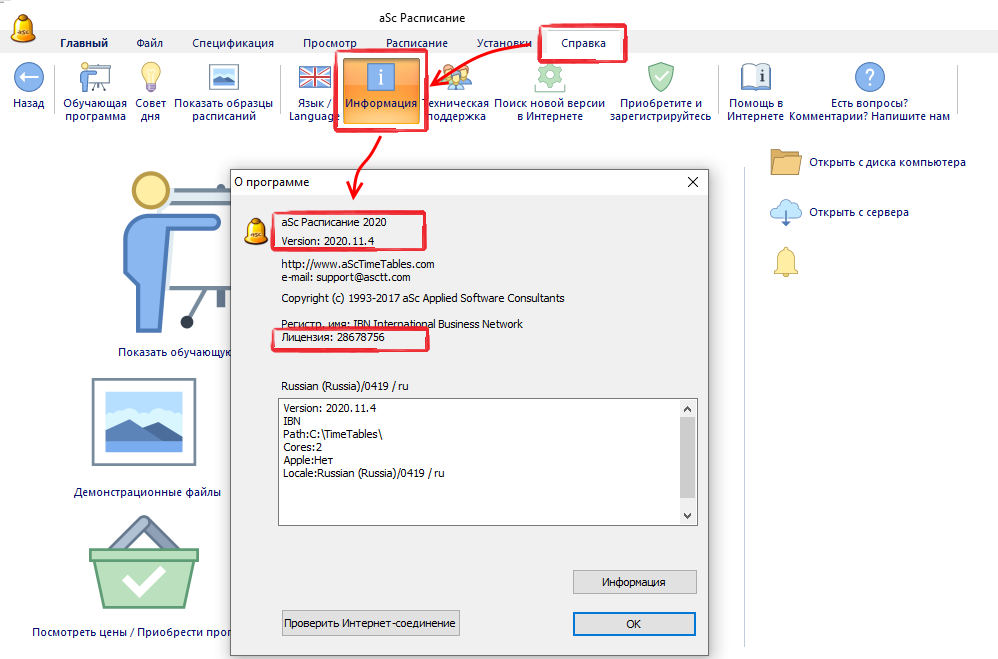This screenshot has width=998, height=659.
Task: Click the folder icon for Открыть с диска компьютера
Action: point(785,162)
